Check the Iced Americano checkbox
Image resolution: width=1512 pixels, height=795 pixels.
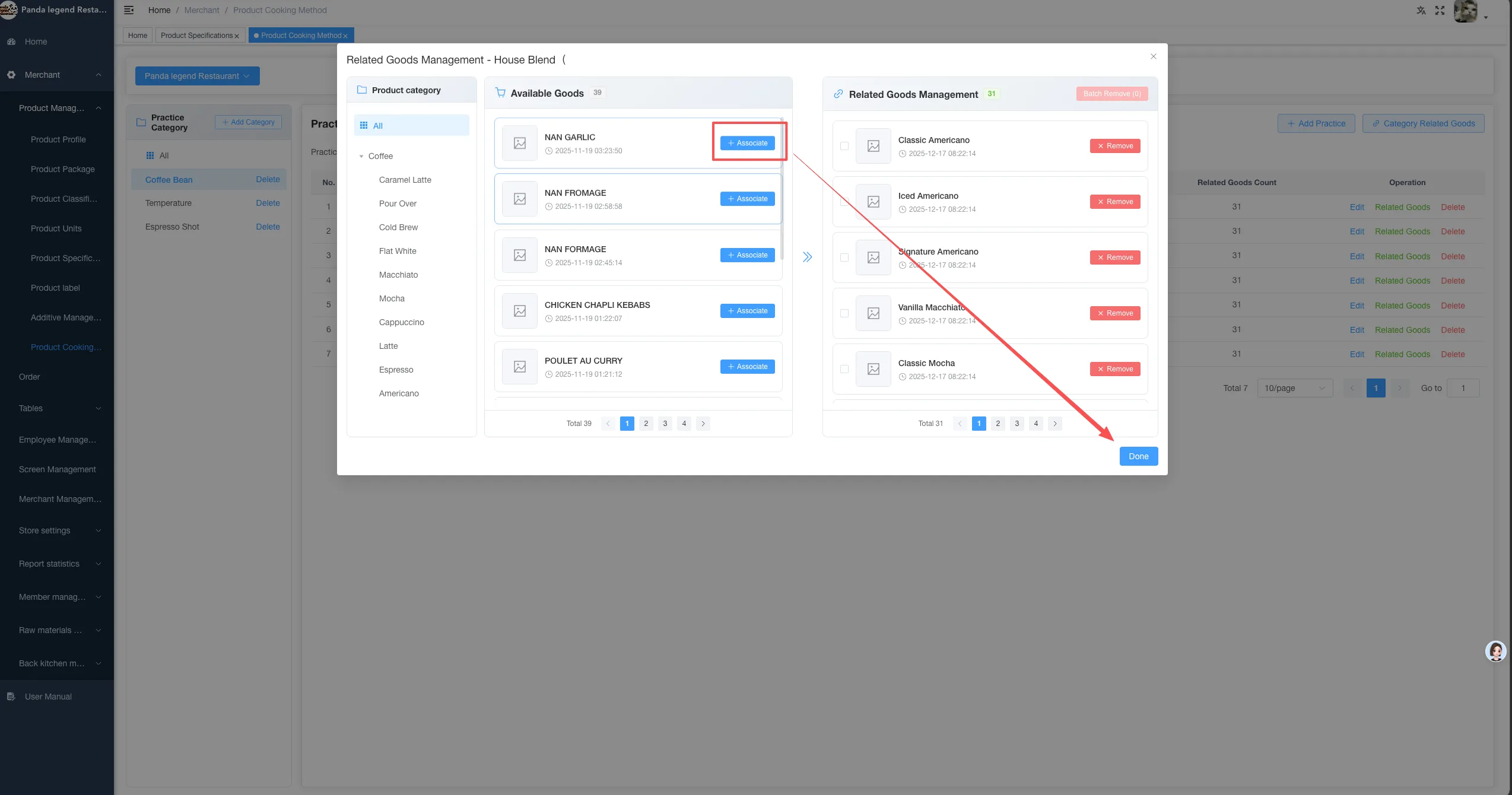[x=844, y=202]
